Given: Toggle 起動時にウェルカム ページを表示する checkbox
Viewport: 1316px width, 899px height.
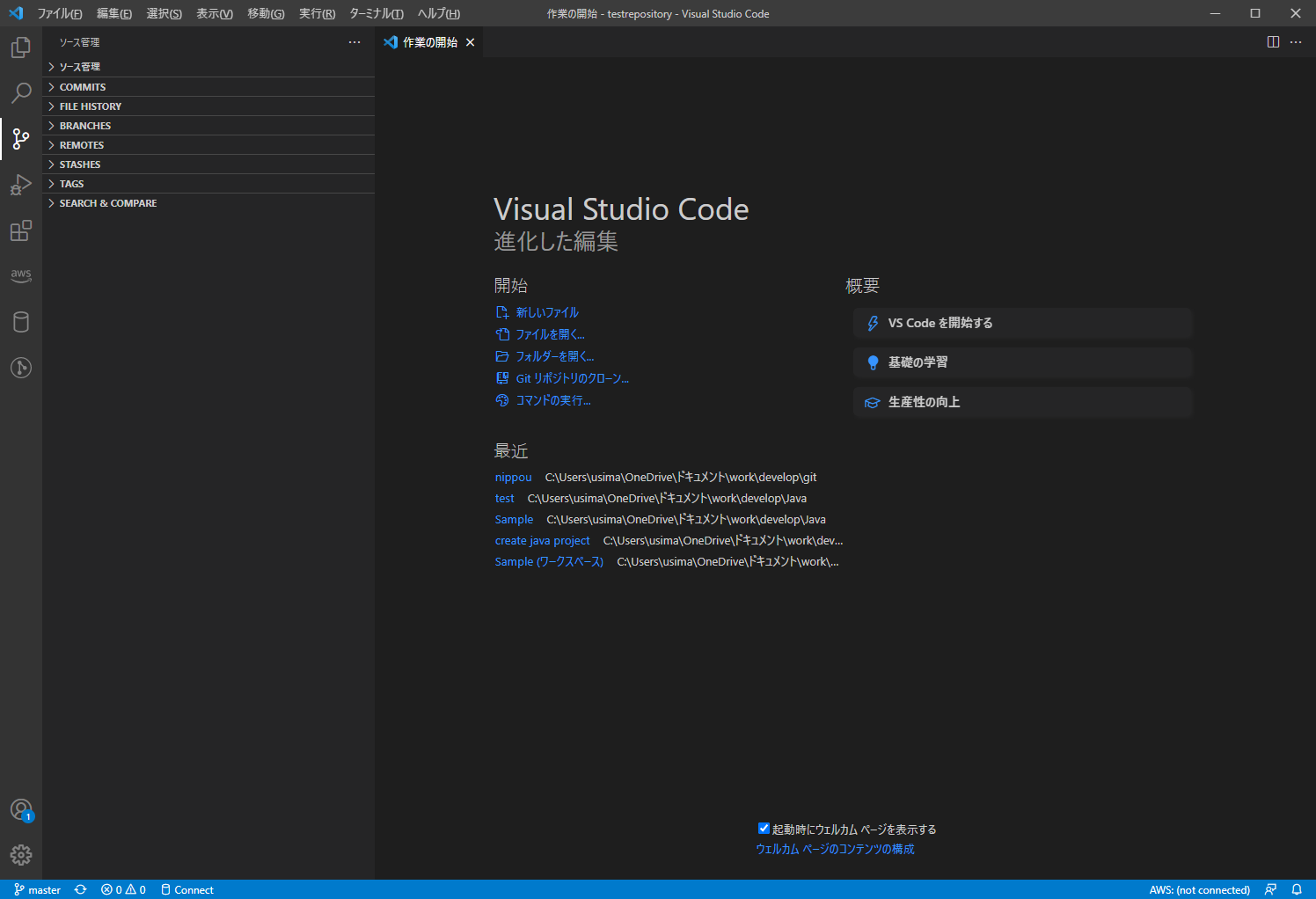Looking at the screenshot, I should [x=764, y=829].
